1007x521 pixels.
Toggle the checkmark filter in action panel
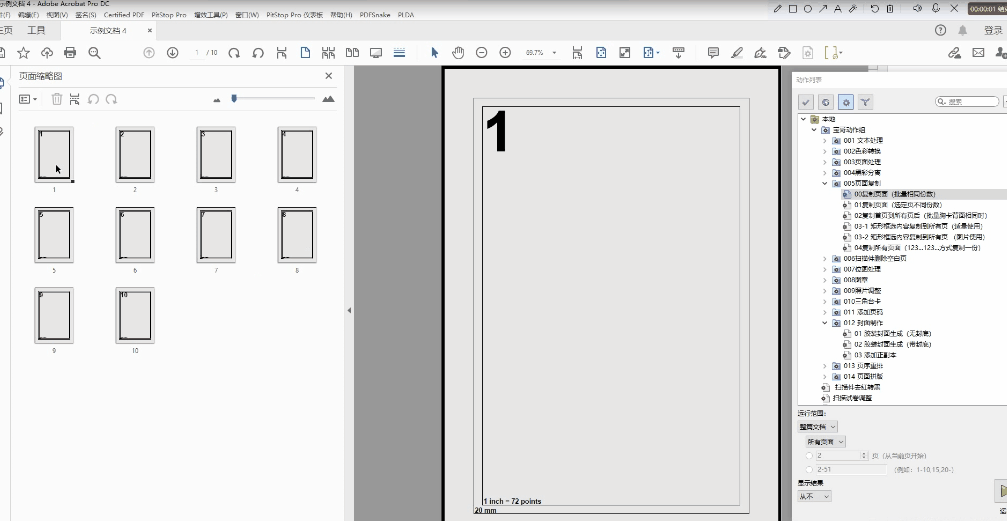[806, 101]
